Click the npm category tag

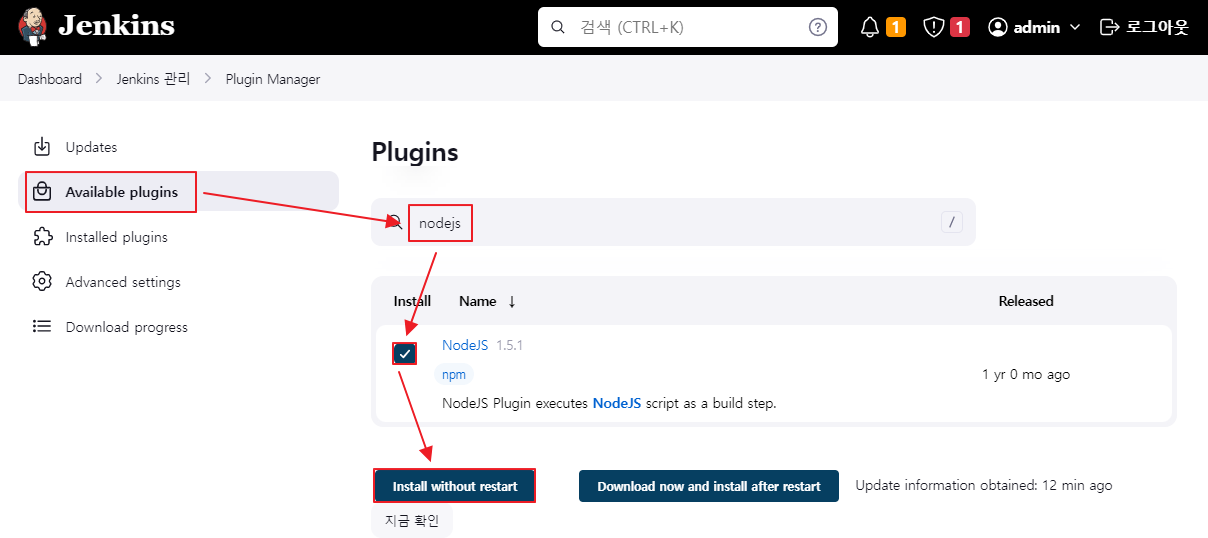tap(454, 374)
